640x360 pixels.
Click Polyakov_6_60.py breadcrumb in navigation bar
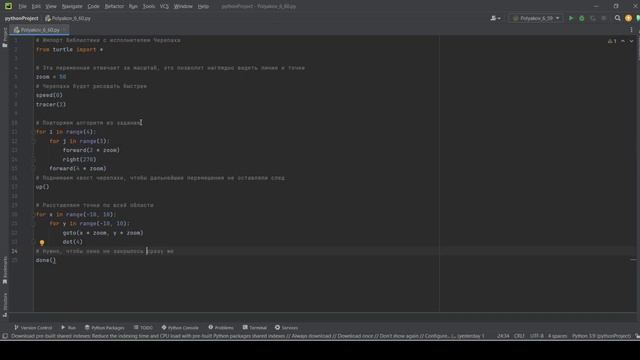(x=68, y=18)
